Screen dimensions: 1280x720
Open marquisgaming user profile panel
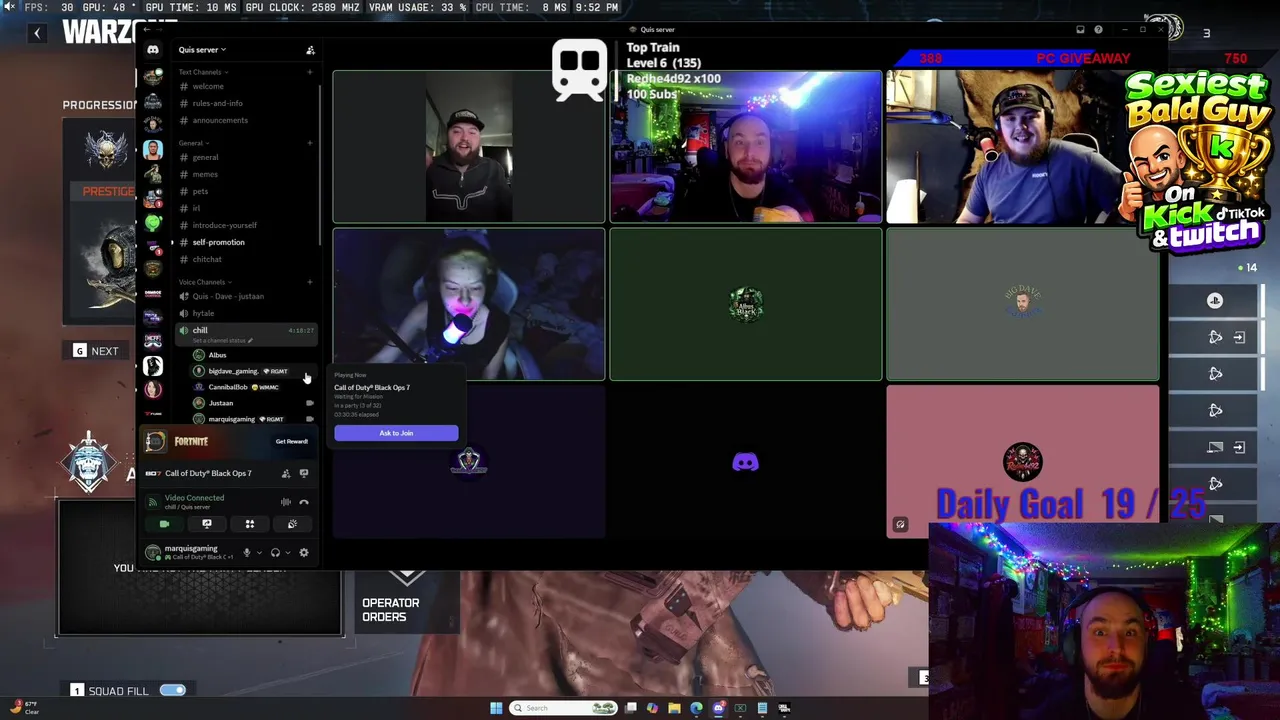(x=190, y=552)
